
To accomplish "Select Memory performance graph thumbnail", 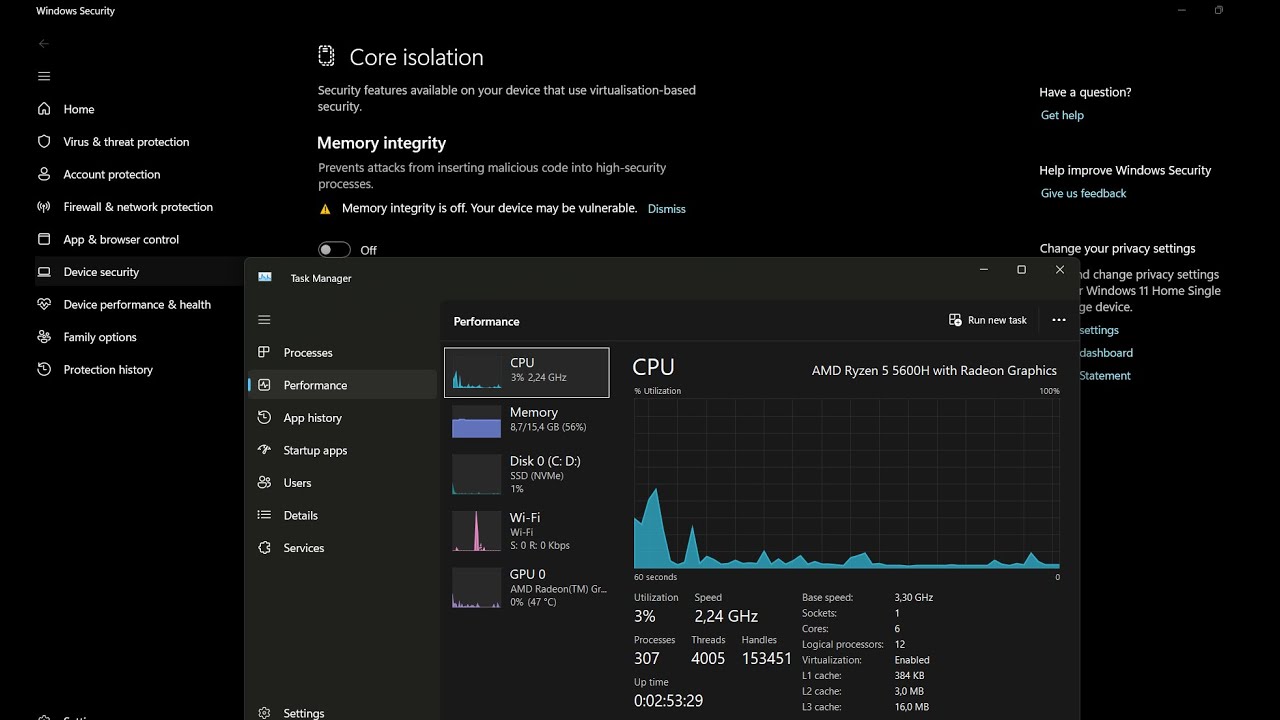I will tap(476, 421).
